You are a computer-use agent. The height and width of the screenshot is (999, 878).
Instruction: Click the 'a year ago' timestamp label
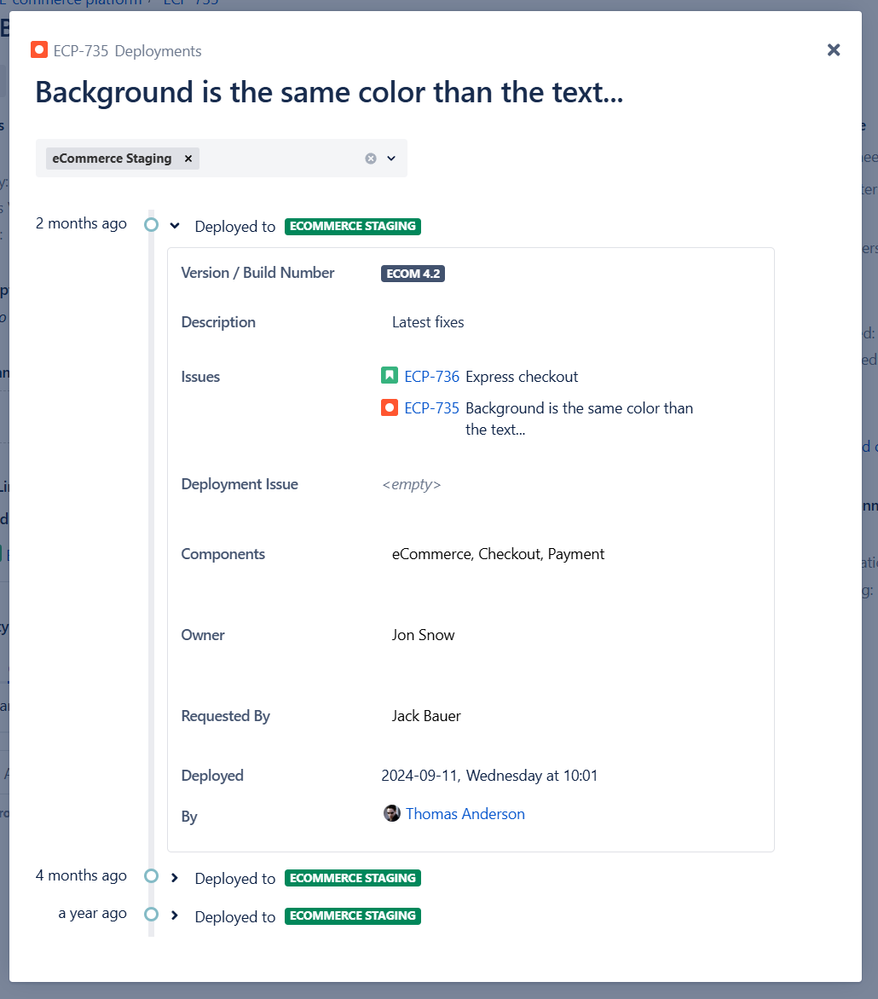pos(92,913)
